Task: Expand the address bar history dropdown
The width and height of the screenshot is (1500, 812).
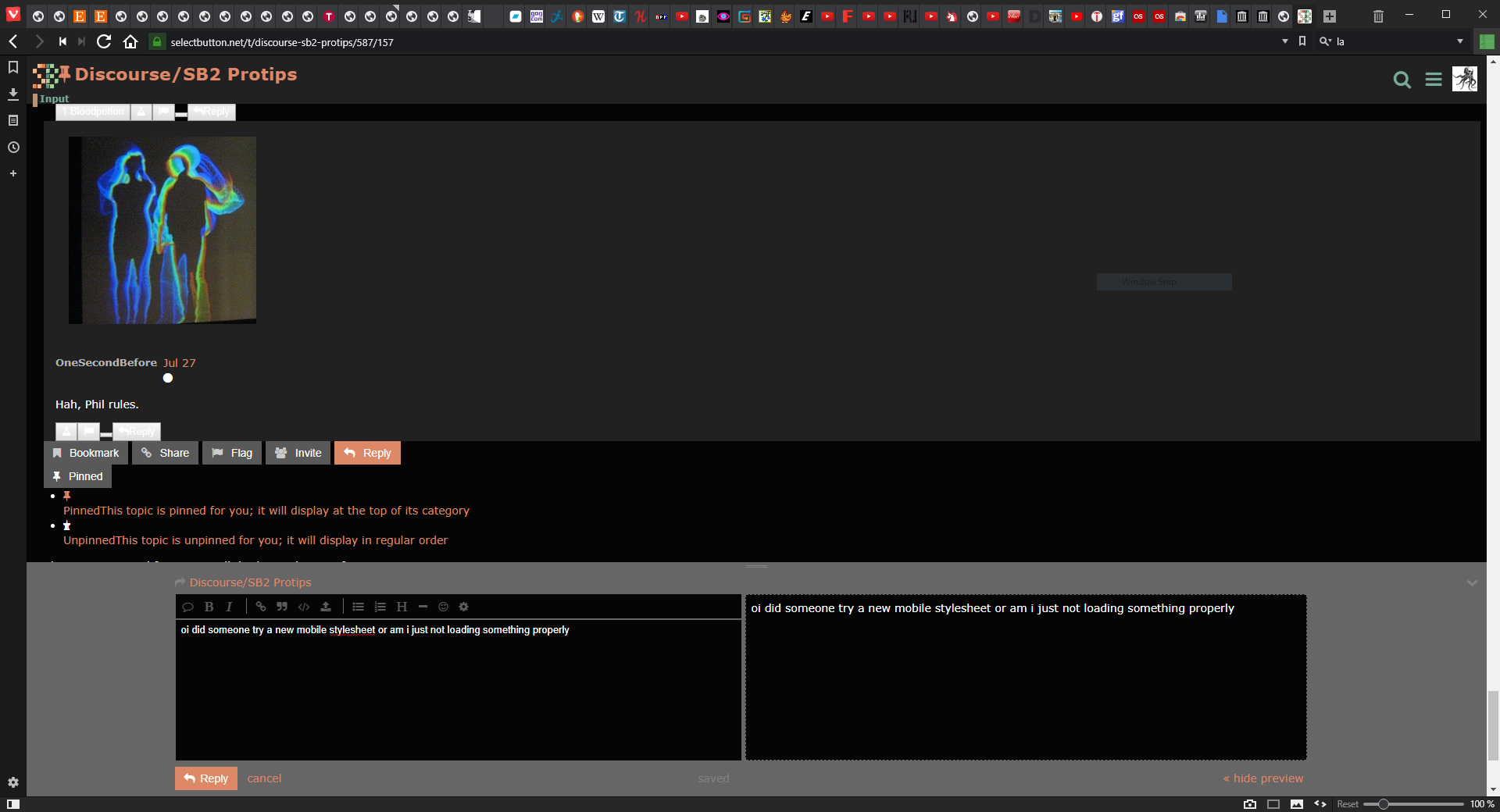Action: (1285, 41)
